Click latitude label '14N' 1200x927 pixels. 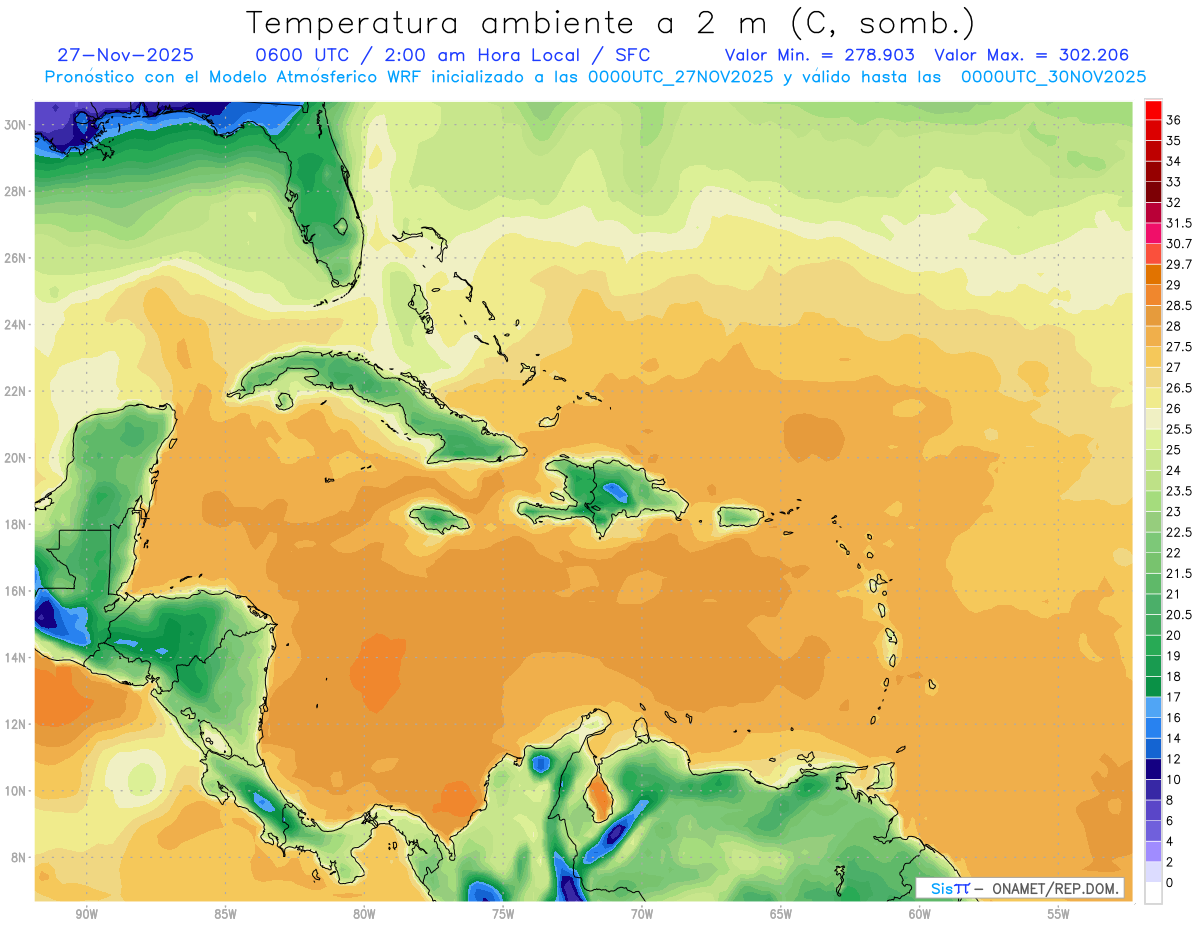click(x=17, y=658)
